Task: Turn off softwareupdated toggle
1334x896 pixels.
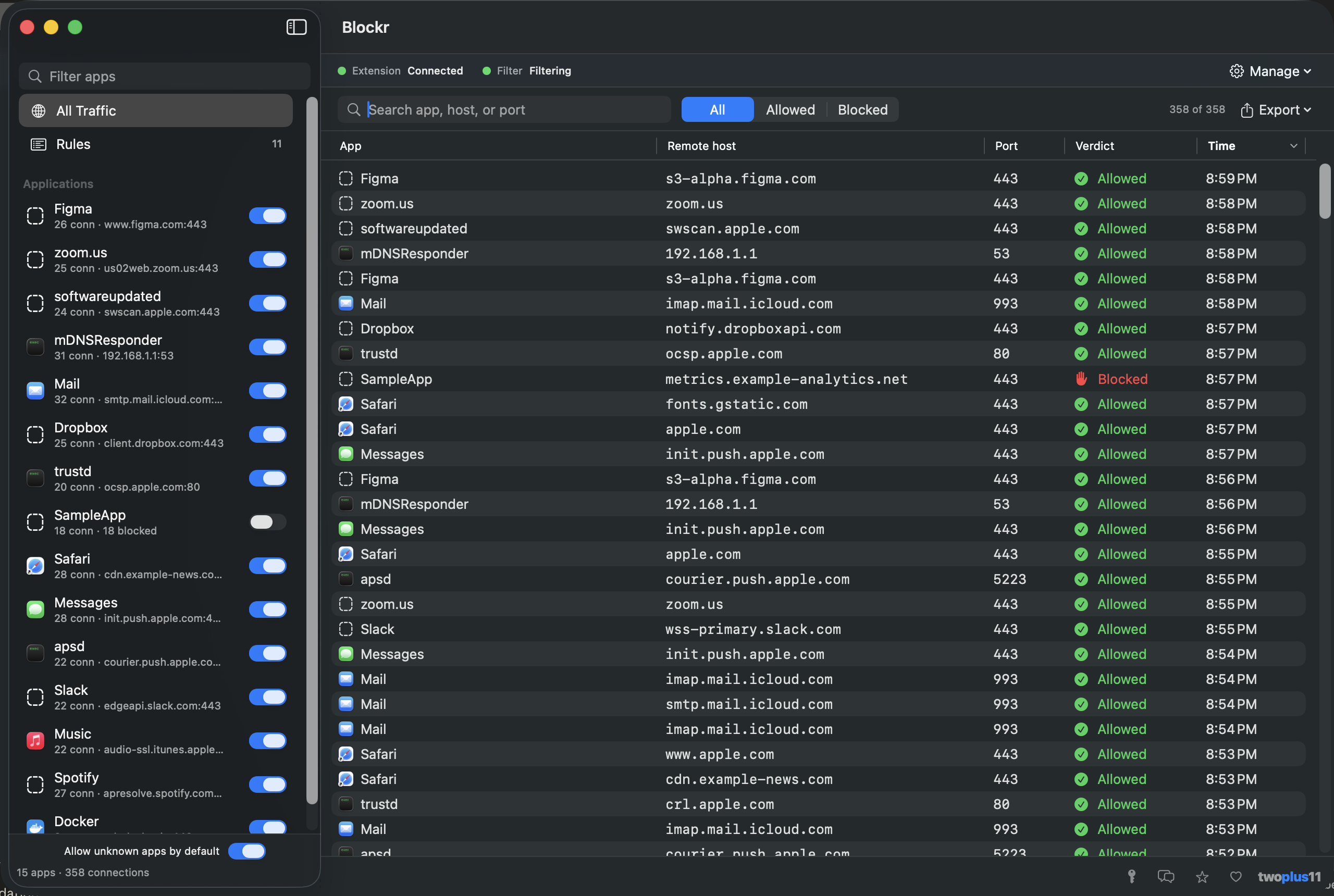Action: pos(267,303)
